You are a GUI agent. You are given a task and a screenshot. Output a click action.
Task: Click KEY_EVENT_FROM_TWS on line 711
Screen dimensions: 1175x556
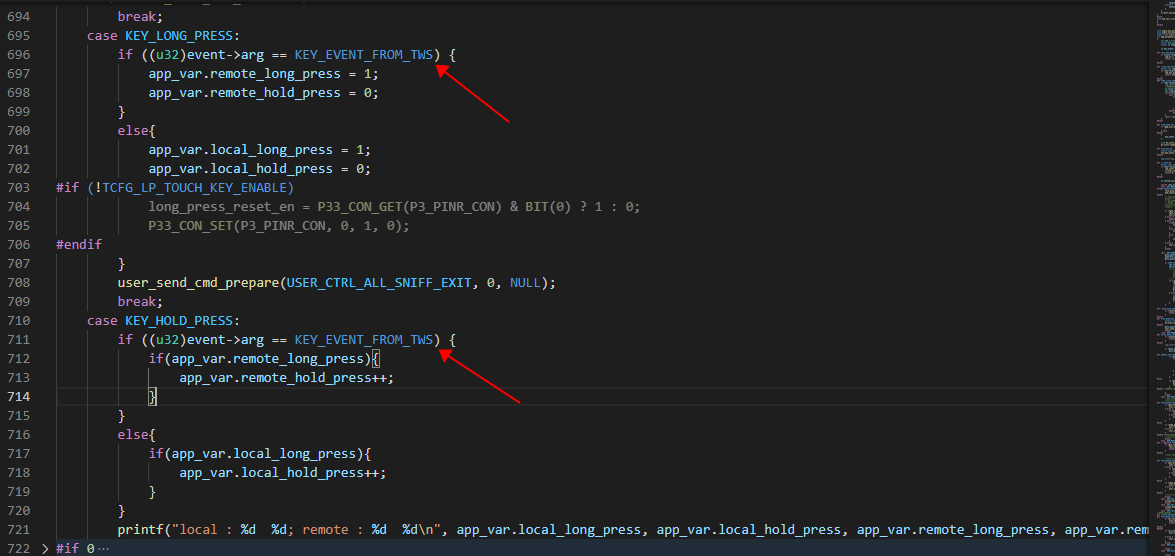pos(363,339)
